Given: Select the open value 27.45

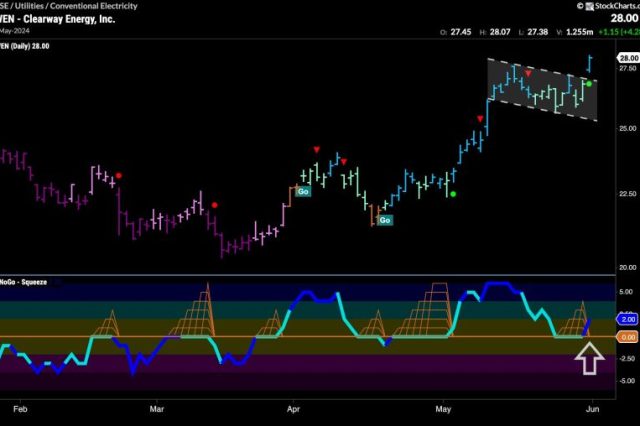Looking at the screenshot, I should coord(461,32).
